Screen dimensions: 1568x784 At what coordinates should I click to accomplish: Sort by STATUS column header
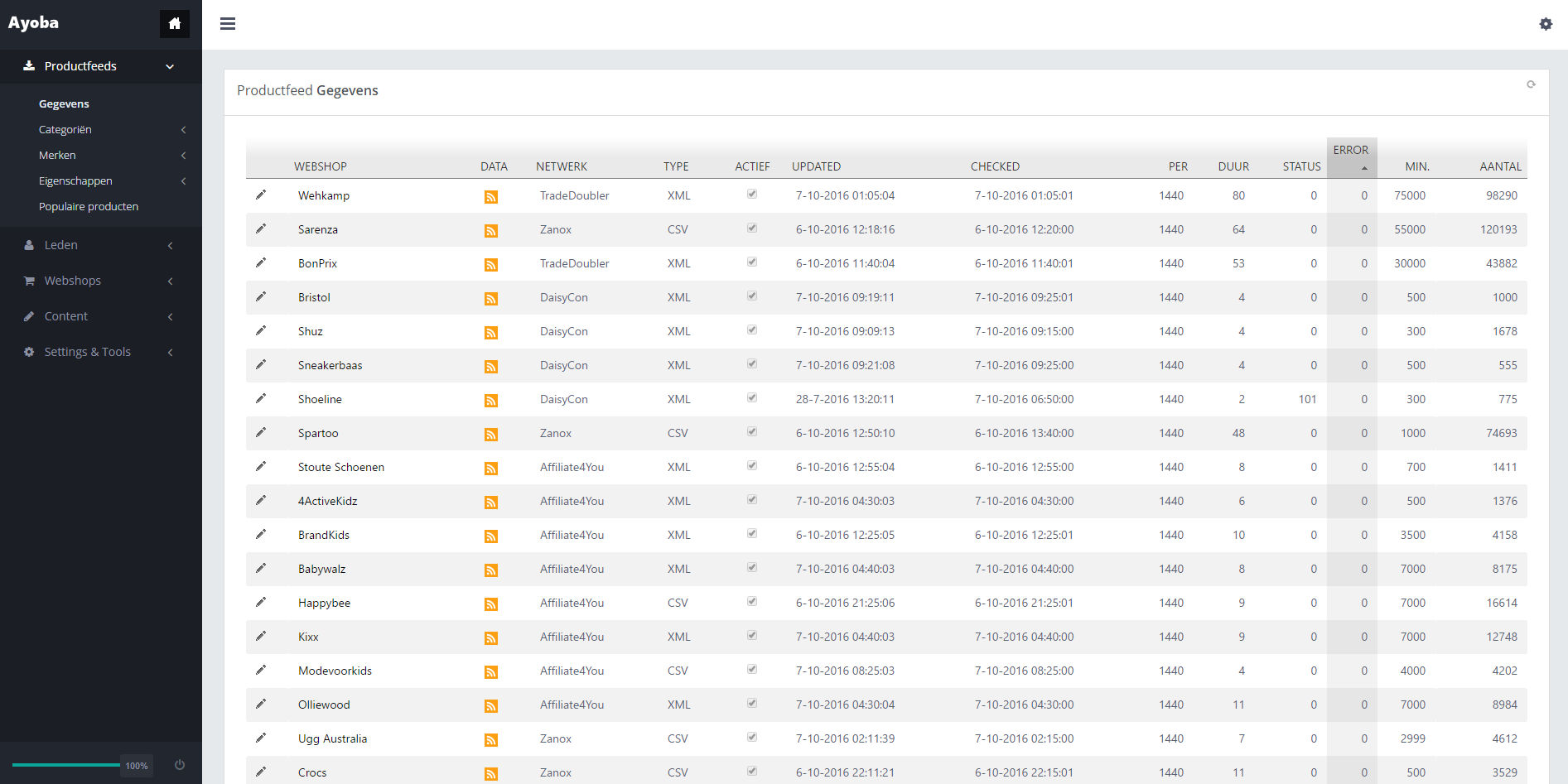[x=1301, y=166]
